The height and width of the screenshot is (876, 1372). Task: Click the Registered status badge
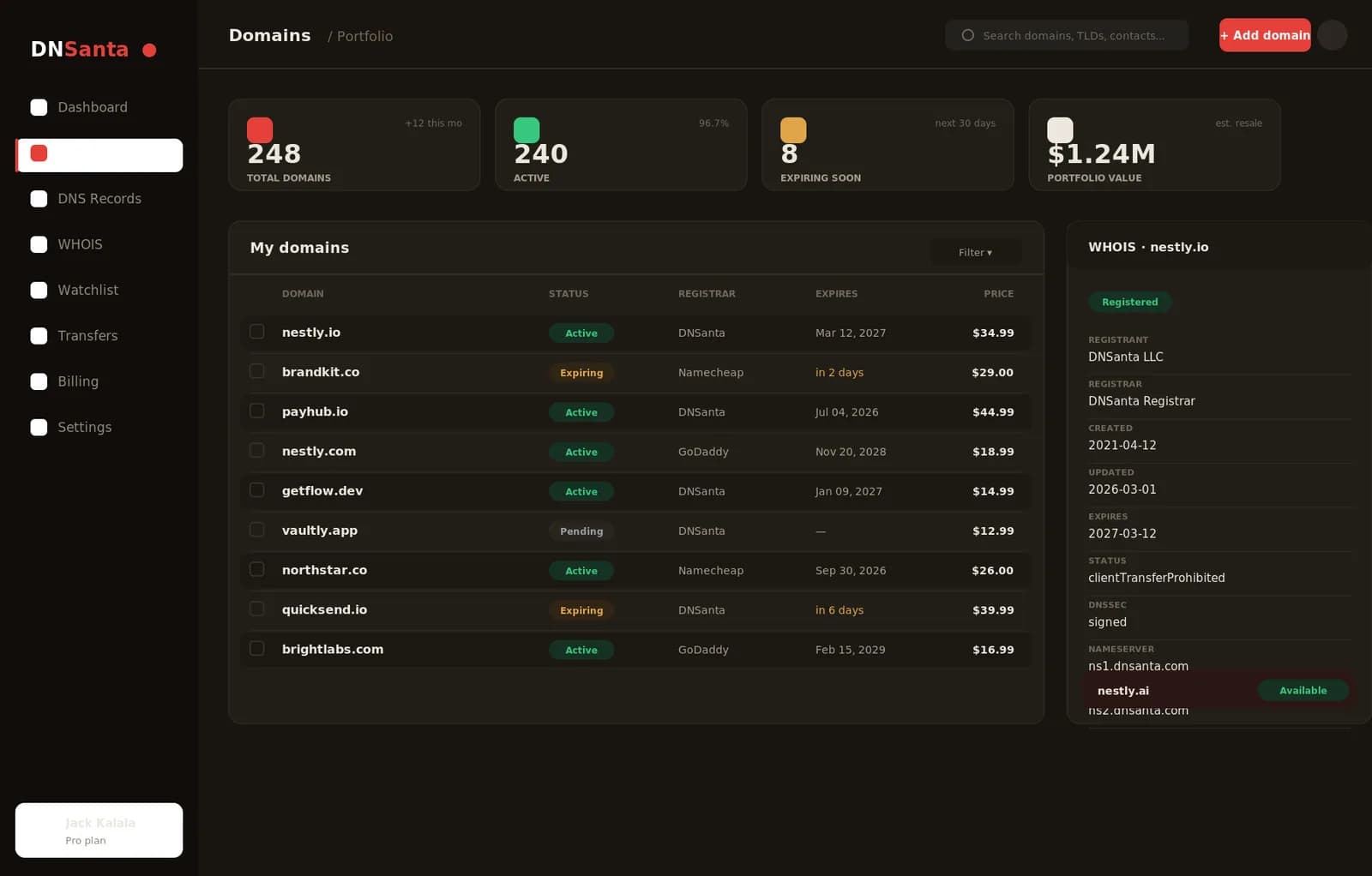(1129, 302)
